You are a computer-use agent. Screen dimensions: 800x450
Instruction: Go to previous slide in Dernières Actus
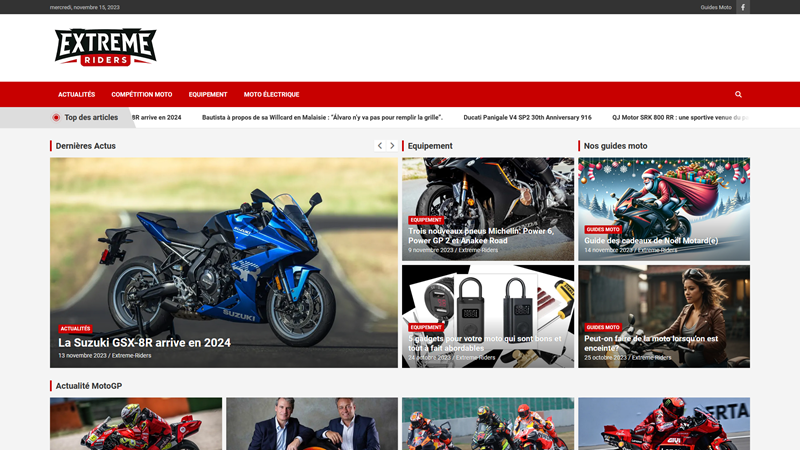point(380,146)
